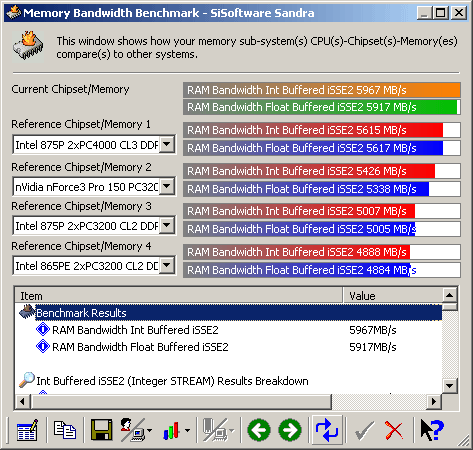Click the red X cancel icon
The image size is (473, 450).
pos(394,430)
